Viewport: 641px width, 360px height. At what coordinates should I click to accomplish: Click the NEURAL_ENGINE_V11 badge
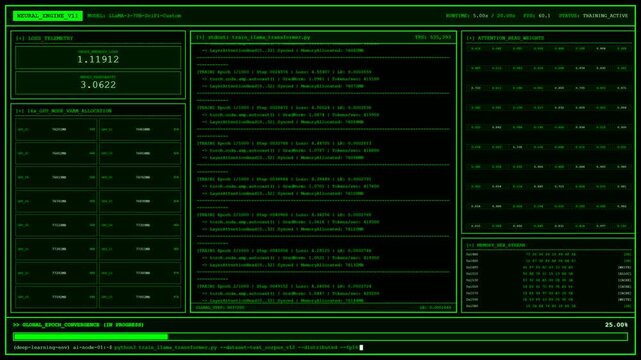[47, 16]
